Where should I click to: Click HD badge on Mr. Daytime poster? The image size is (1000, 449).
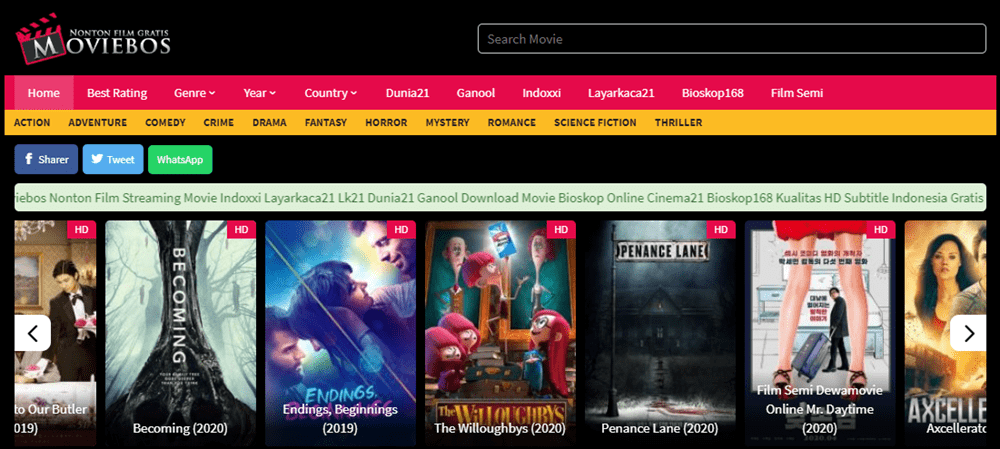pyautogui.click(x=881, y=230)
